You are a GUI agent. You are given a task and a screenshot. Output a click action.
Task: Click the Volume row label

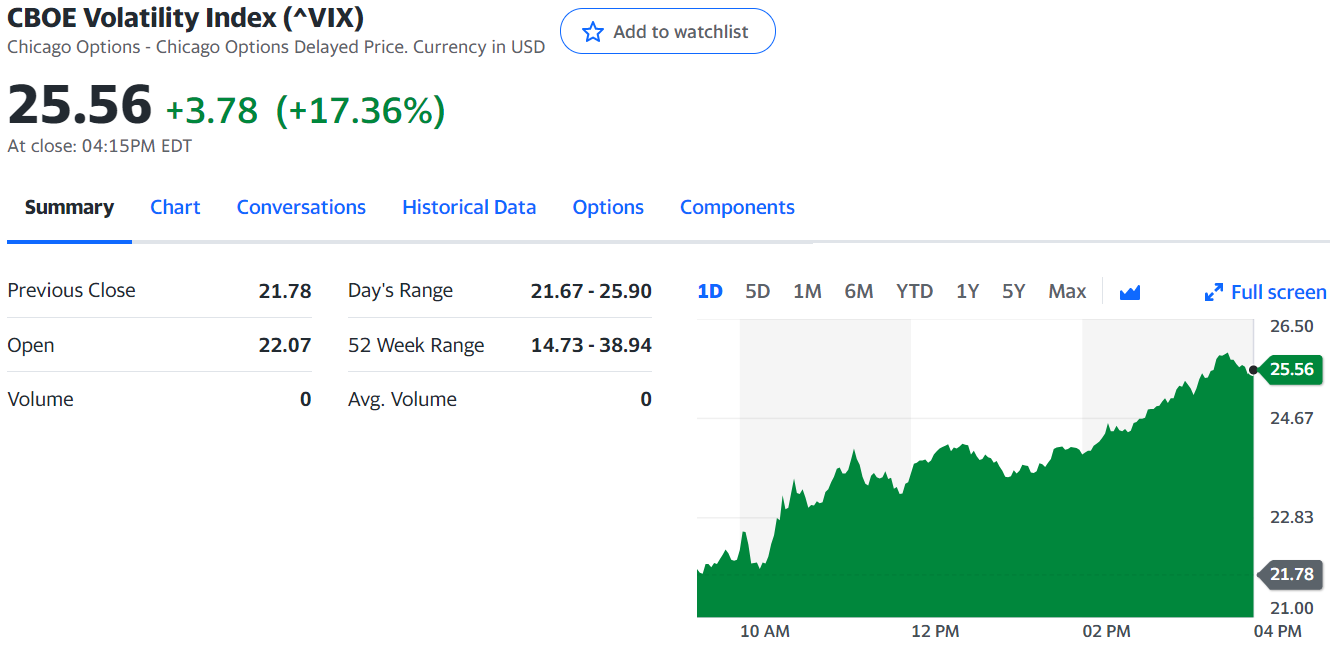tap(40, 399)
